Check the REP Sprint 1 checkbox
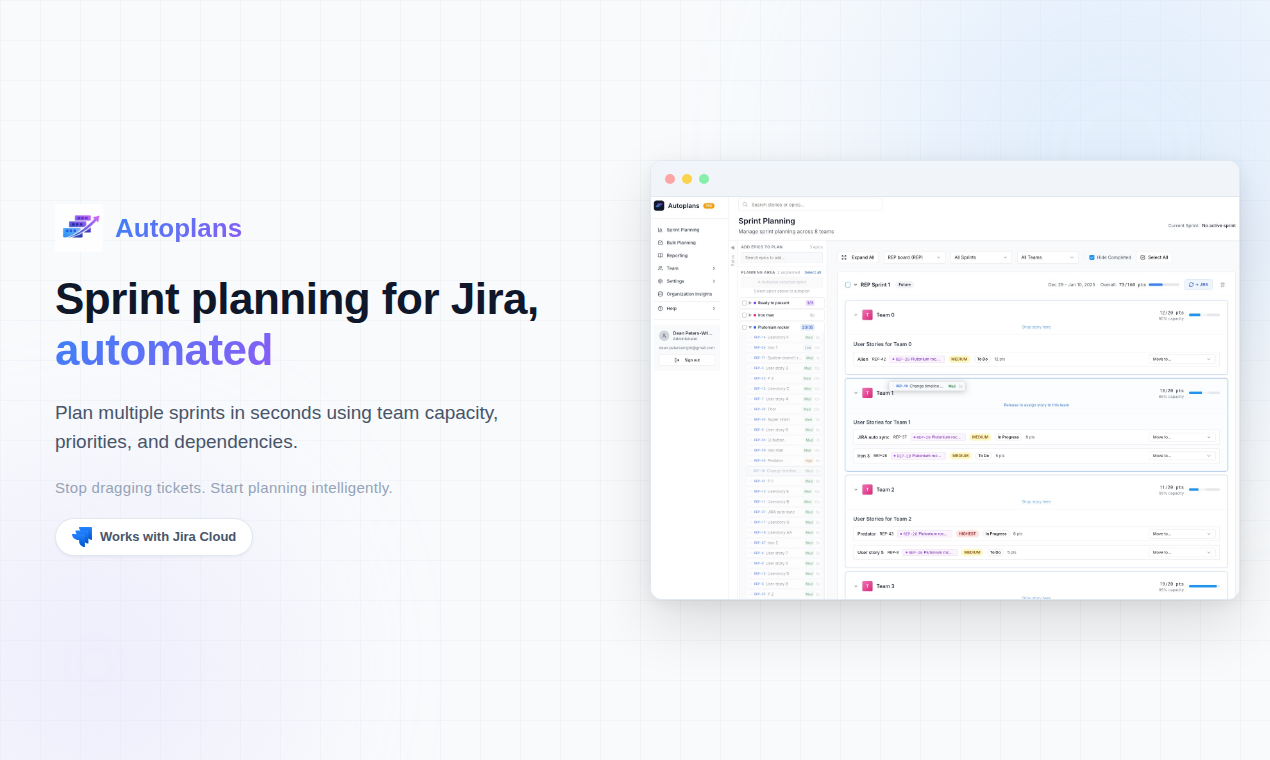Image resolution: width=1270 pixels, height=760 pixels. [848, 285]
